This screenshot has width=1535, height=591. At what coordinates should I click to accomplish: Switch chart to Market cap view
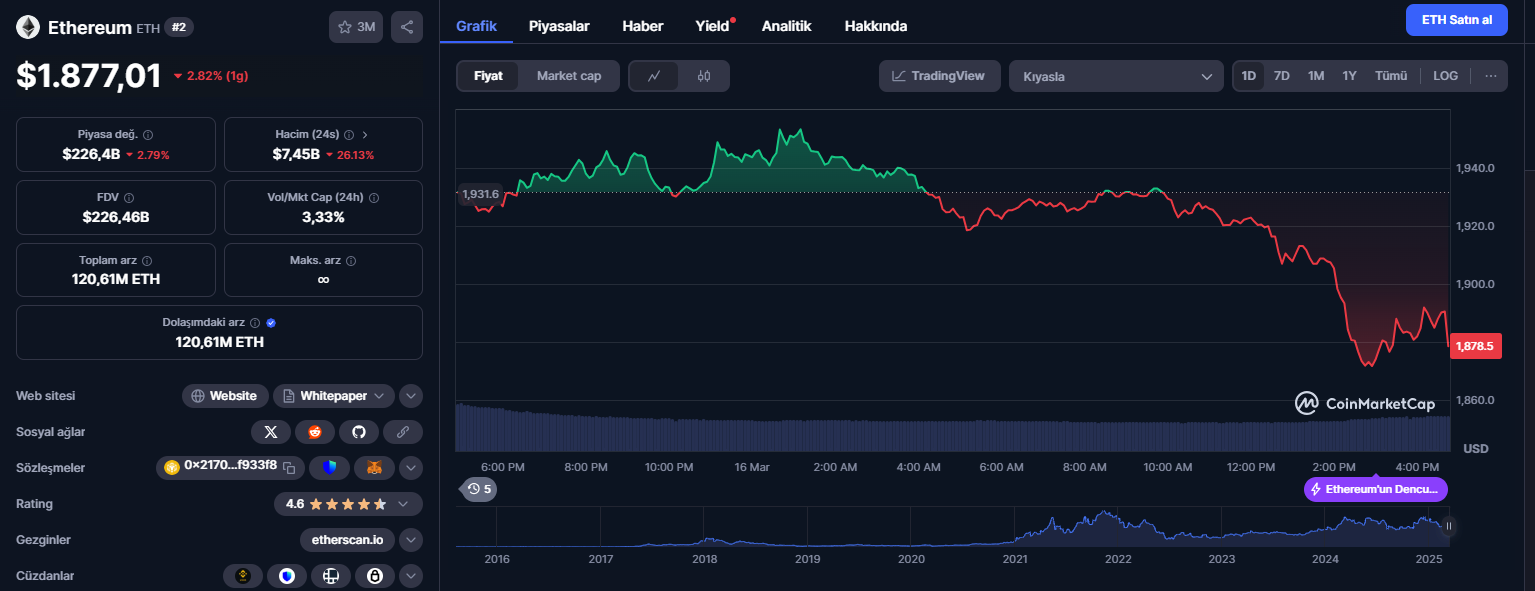569,76
